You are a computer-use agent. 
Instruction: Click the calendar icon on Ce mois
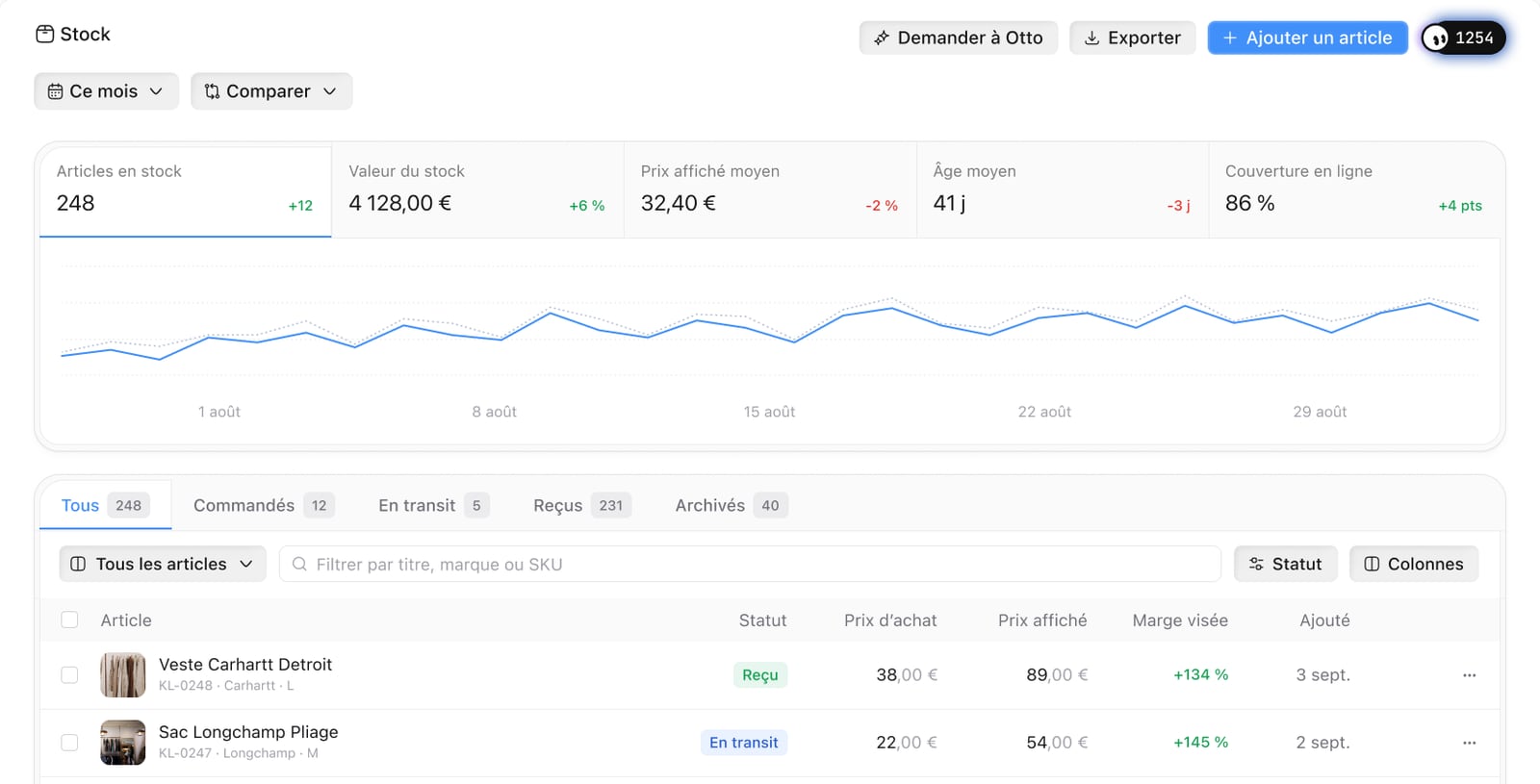point(56,91)
